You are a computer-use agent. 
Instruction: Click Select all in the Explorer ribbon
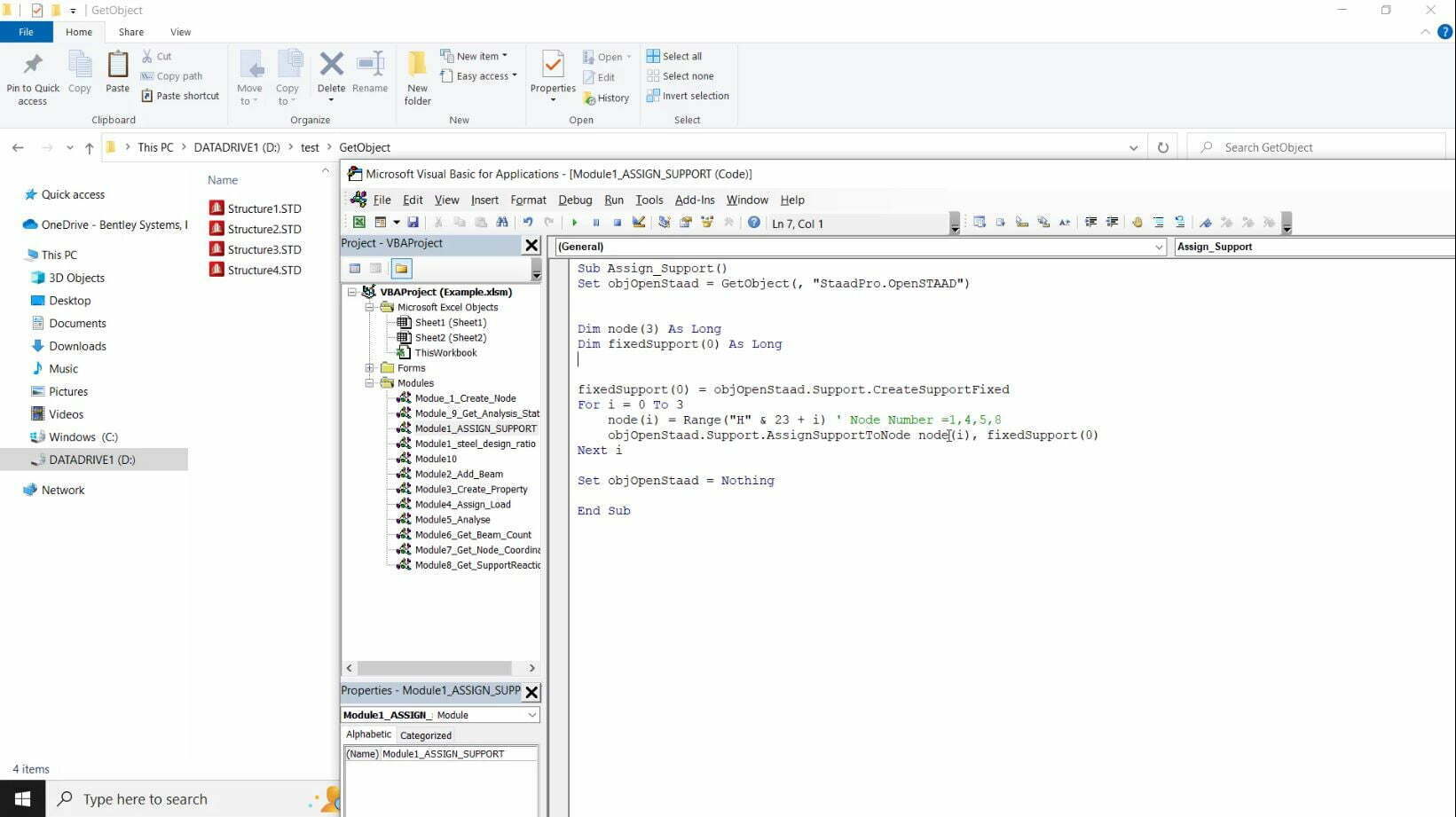pos(675,55)
